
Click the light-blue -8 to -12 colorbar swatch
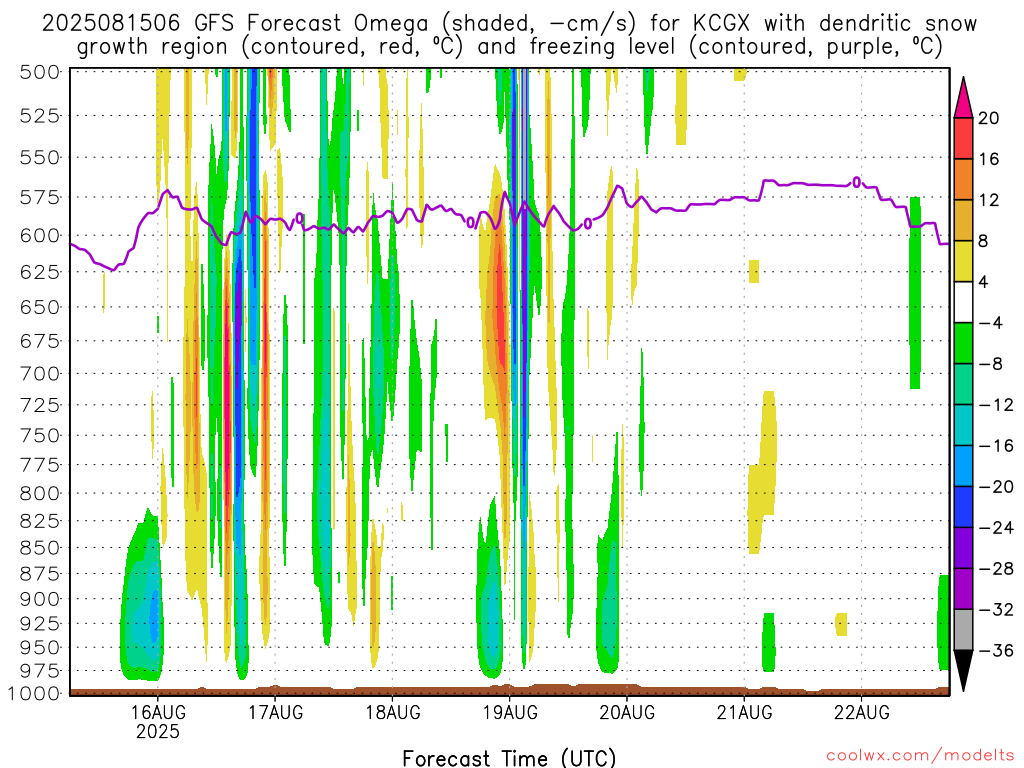(963, 384)
